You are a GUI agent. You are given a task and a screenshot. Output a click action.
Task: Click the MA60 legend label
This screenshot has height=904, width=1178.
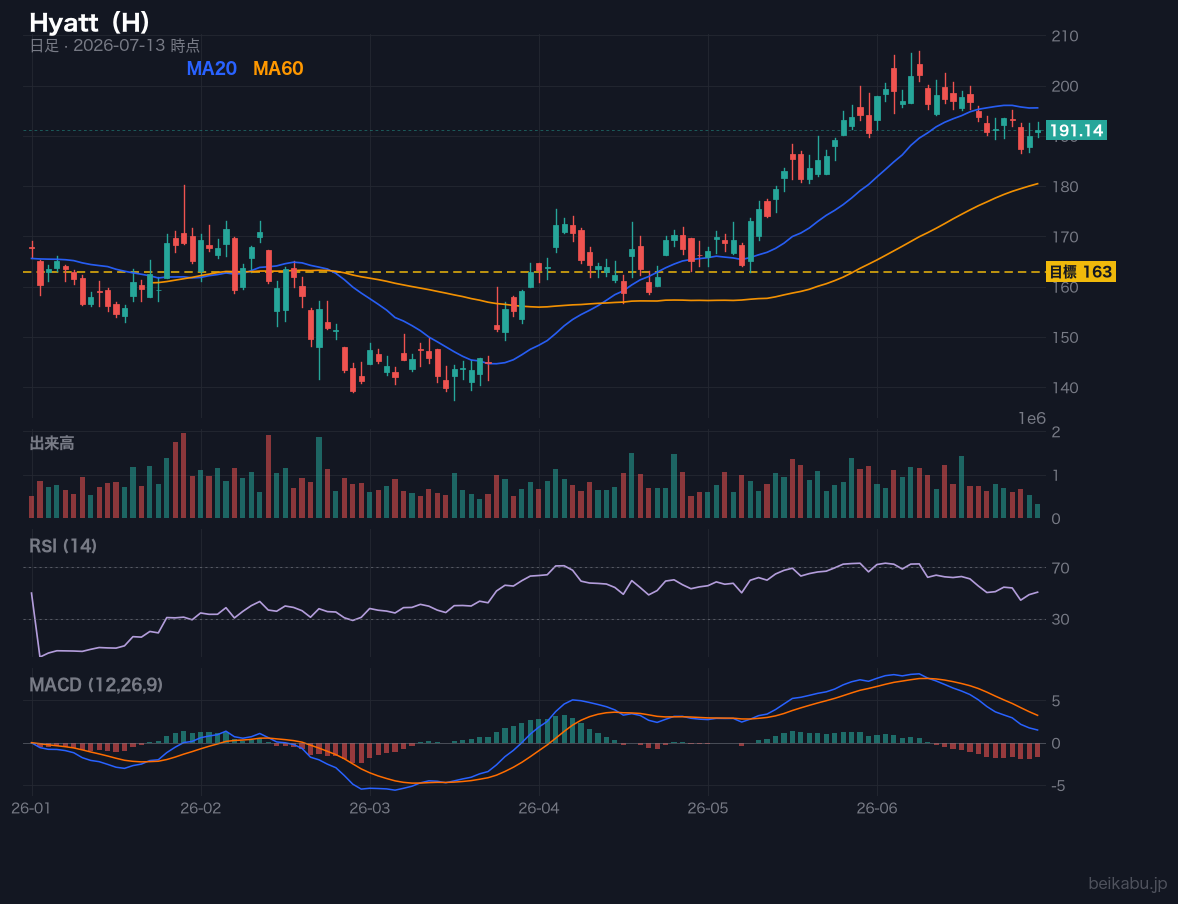coord(278,68)
